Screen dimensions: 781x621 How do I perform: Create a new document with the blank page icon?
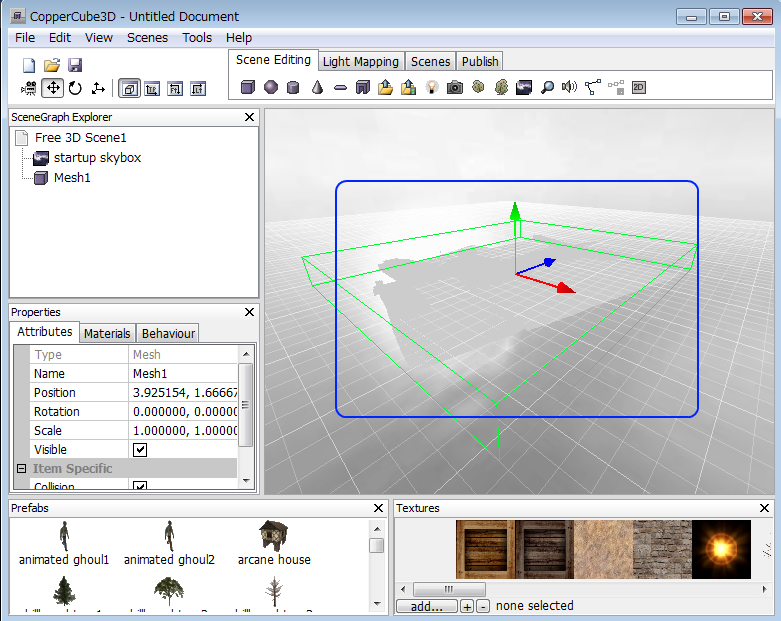point(29,65)
